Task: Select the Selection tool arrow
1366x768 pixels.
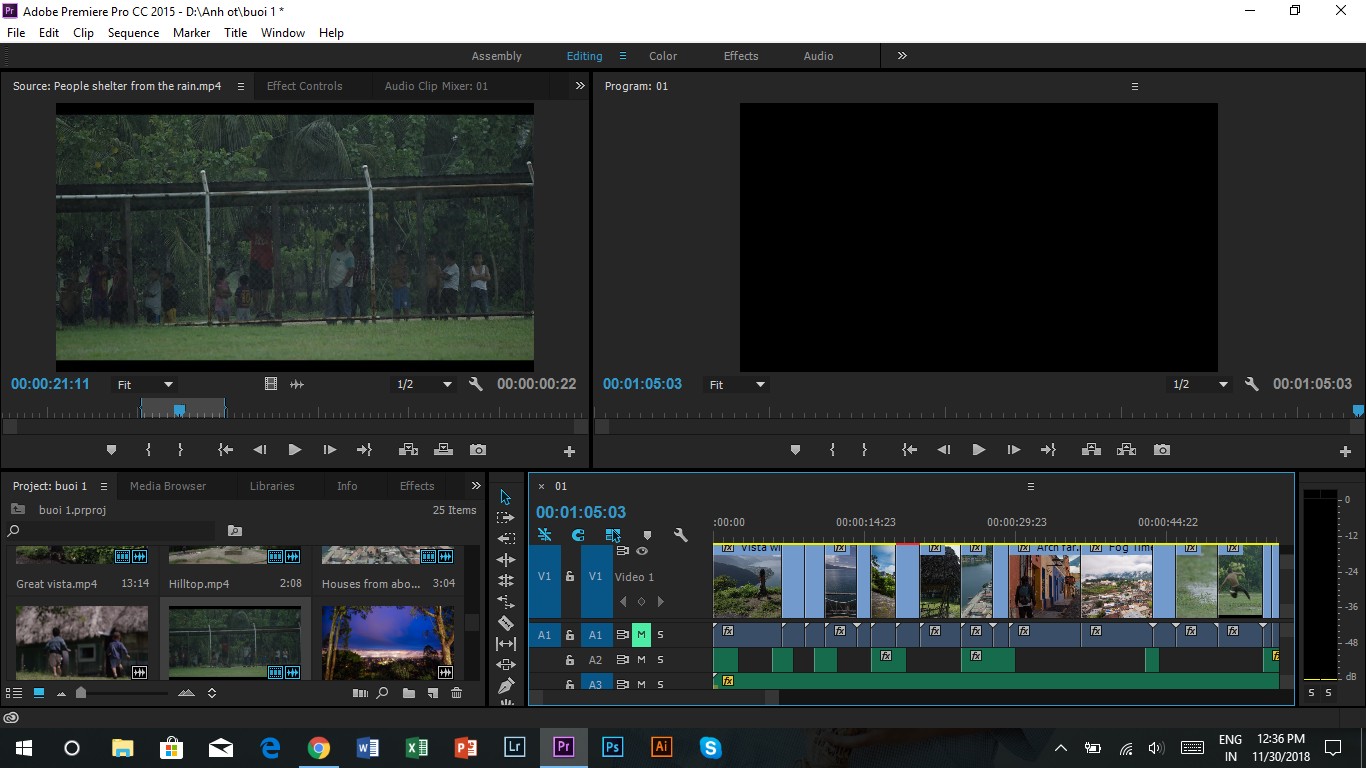Action: [505, 497]
